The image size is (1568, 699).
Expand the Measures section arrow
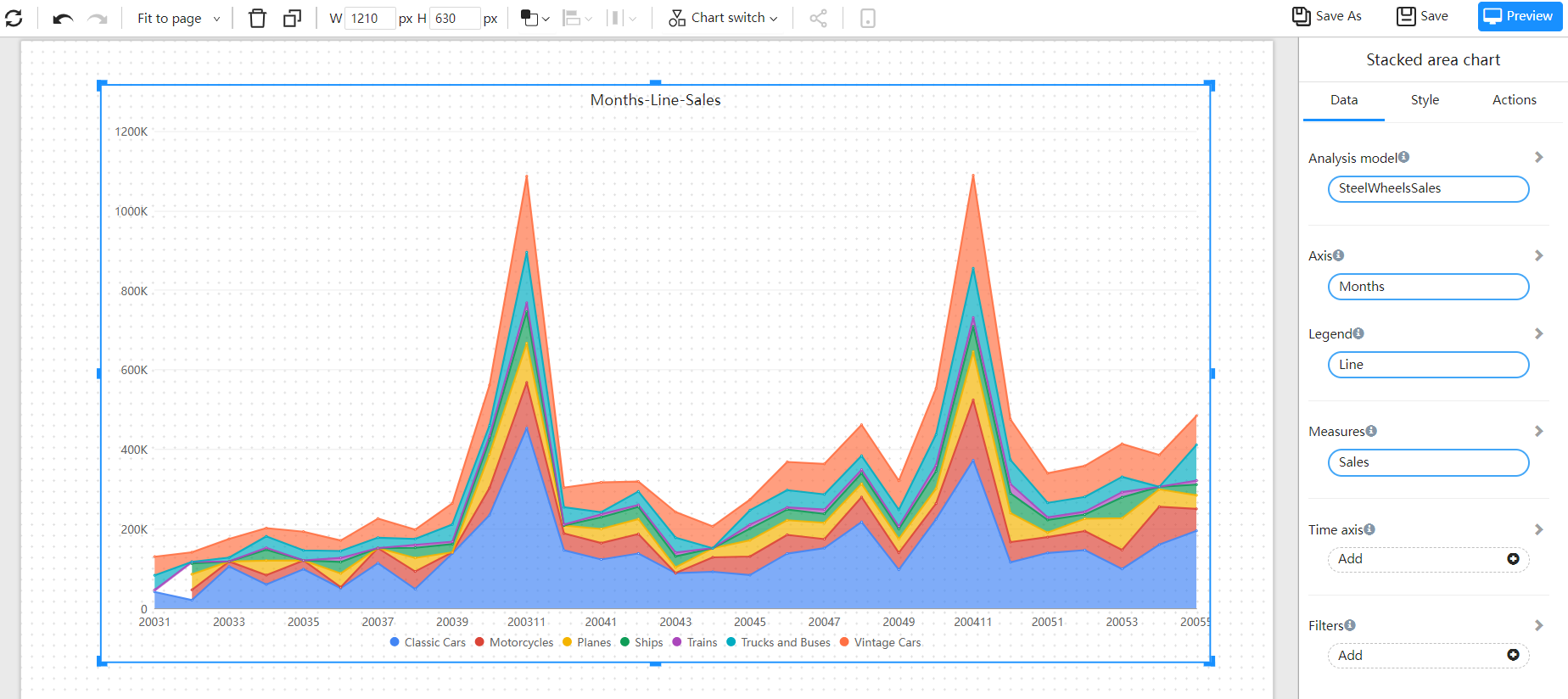coord(1538,431)
